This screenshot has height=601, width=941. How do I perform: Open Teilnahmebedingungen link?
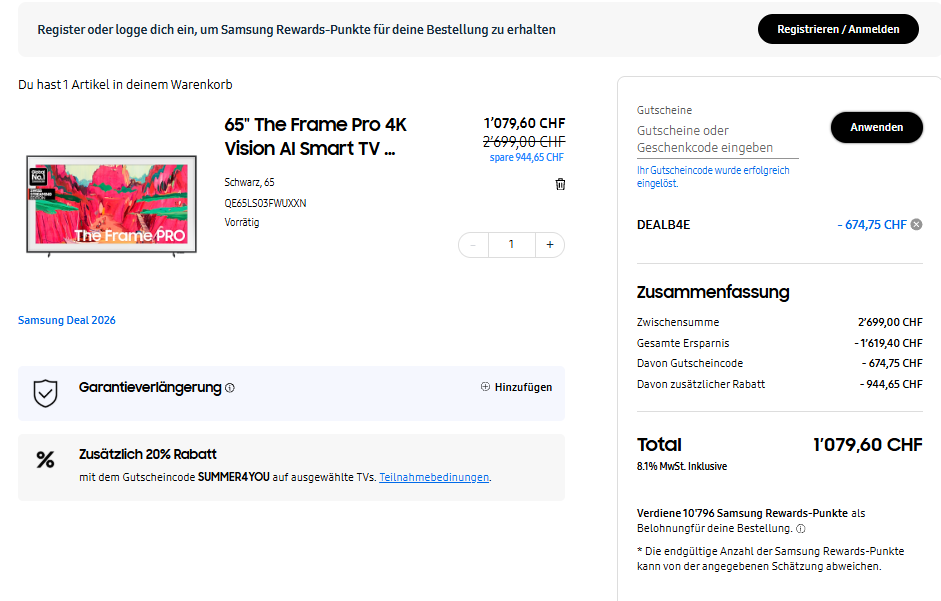434,477
